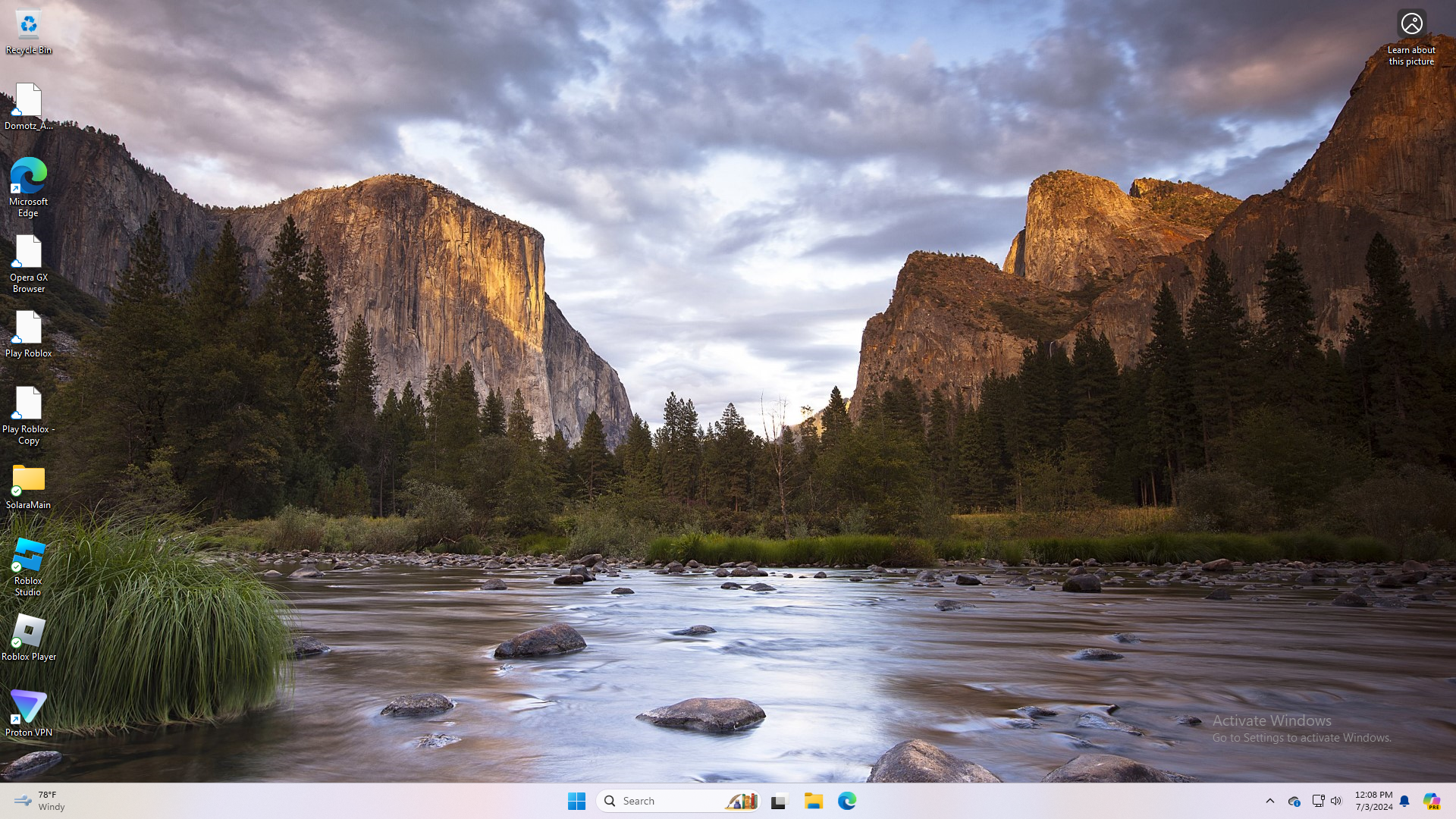This screenshot has width=1456, height=819.
Task: Open the Windows Start menu
Action: (x=576, y=801)
